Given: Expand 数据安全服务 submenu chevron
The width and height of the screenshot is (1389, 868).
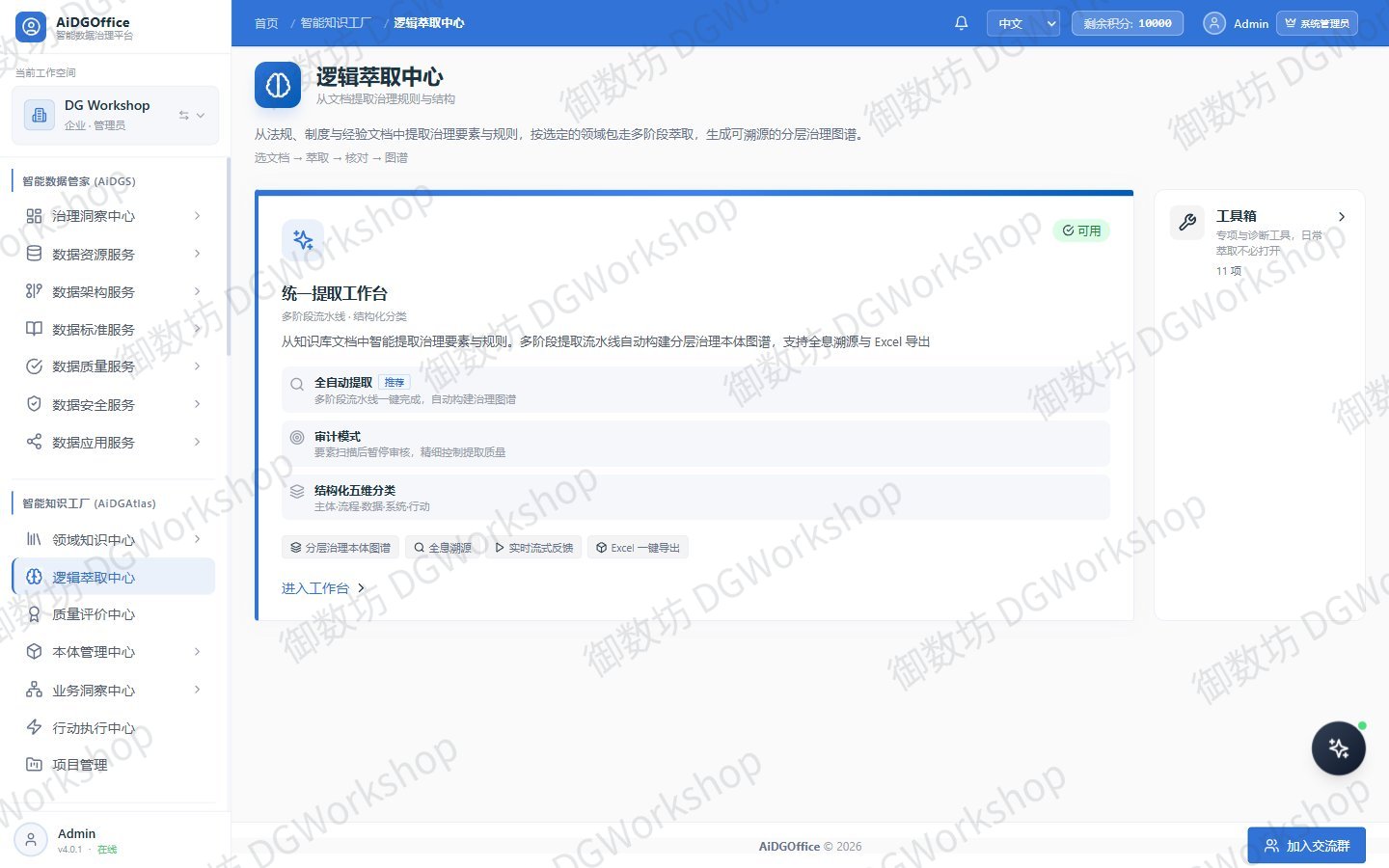Looking at the screenshot, I should [x=197, y=404].
